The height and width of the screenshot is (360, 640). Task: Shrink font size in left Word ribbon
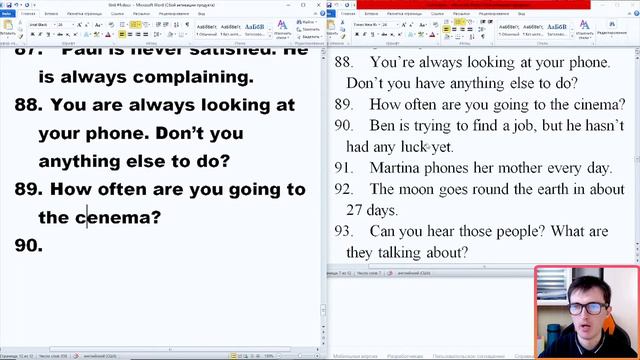(87, 24)
